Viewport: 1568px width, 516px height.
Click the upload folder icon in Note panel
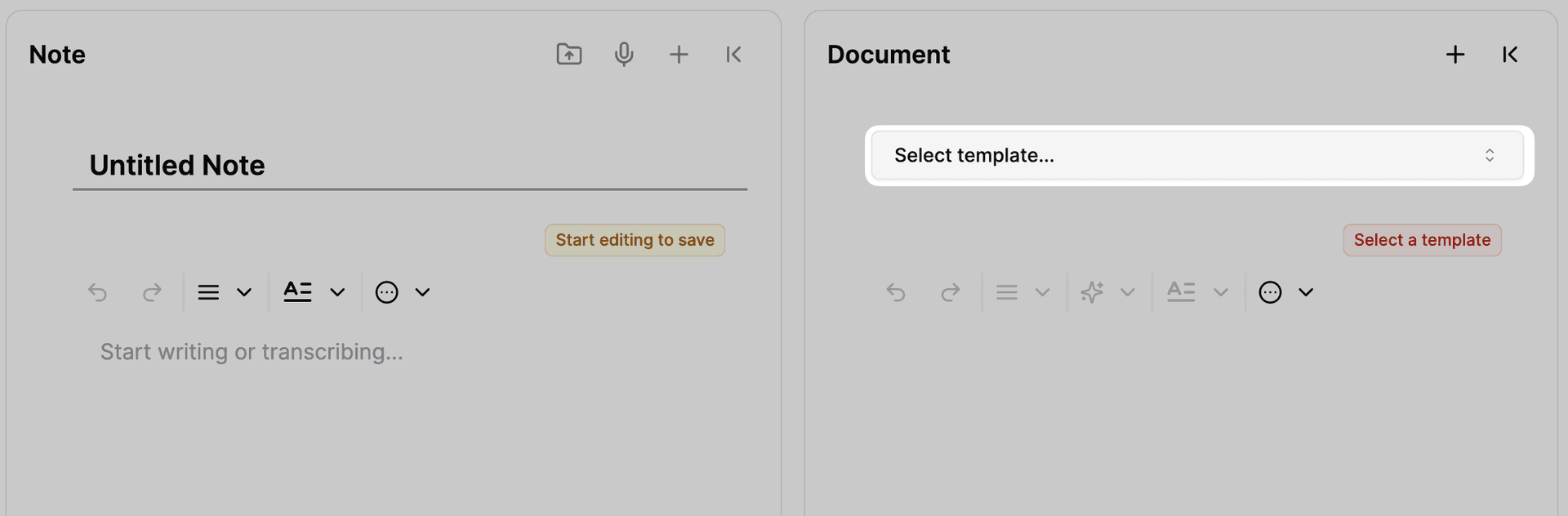pyautogui.click(x=569, y=55)
